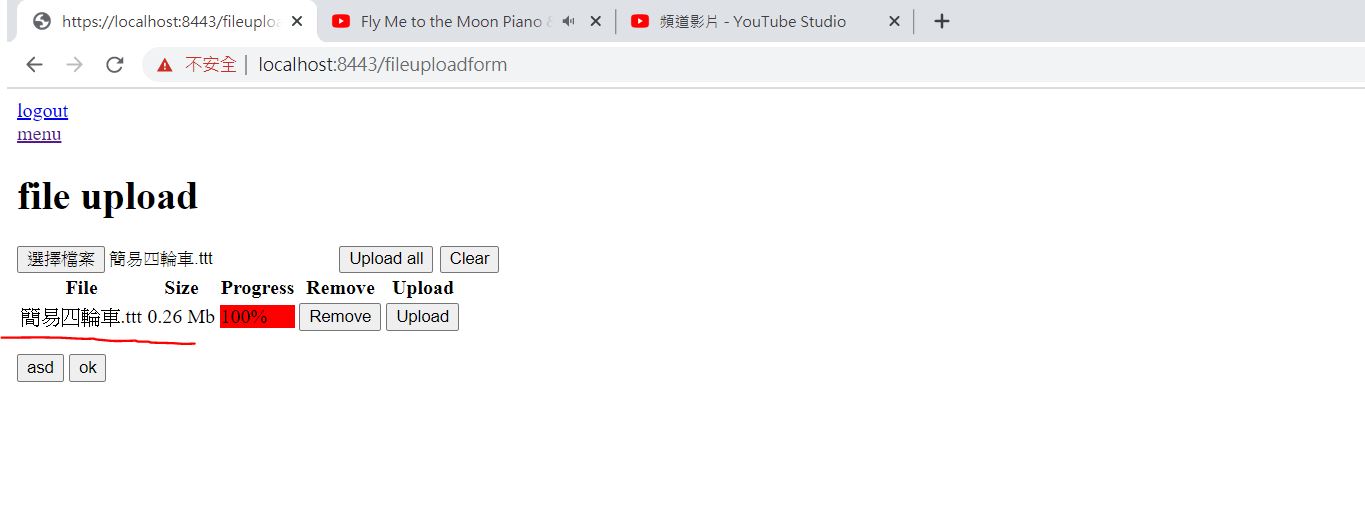
Task: Remove the 簡易四輪車.ttt file row
Action: [x=339, y=317]
